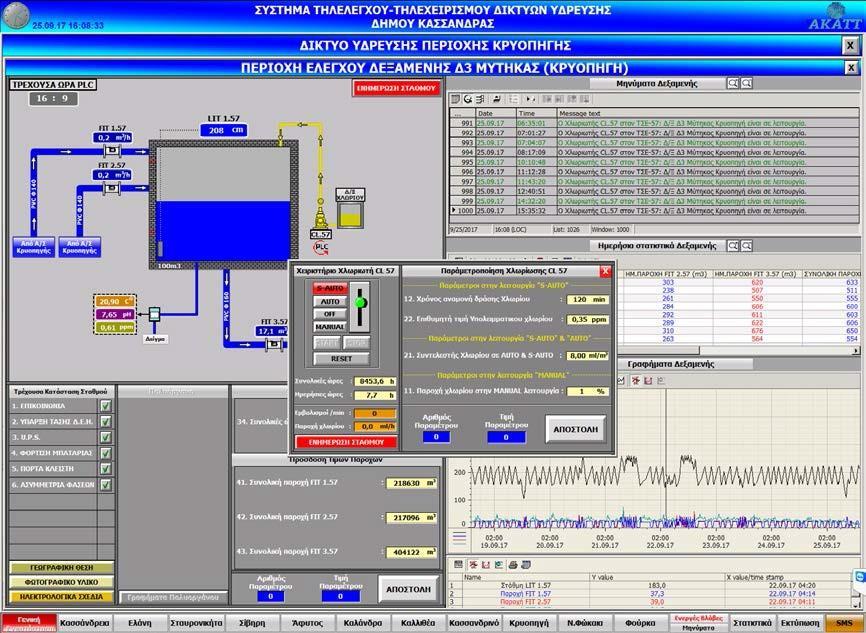This screenshot has height=633, width=866.
Task: Toggle the 1. ΕΠΙΚΟΙΝΩΝΙΑ status checkbox
Action: [105, 405]
